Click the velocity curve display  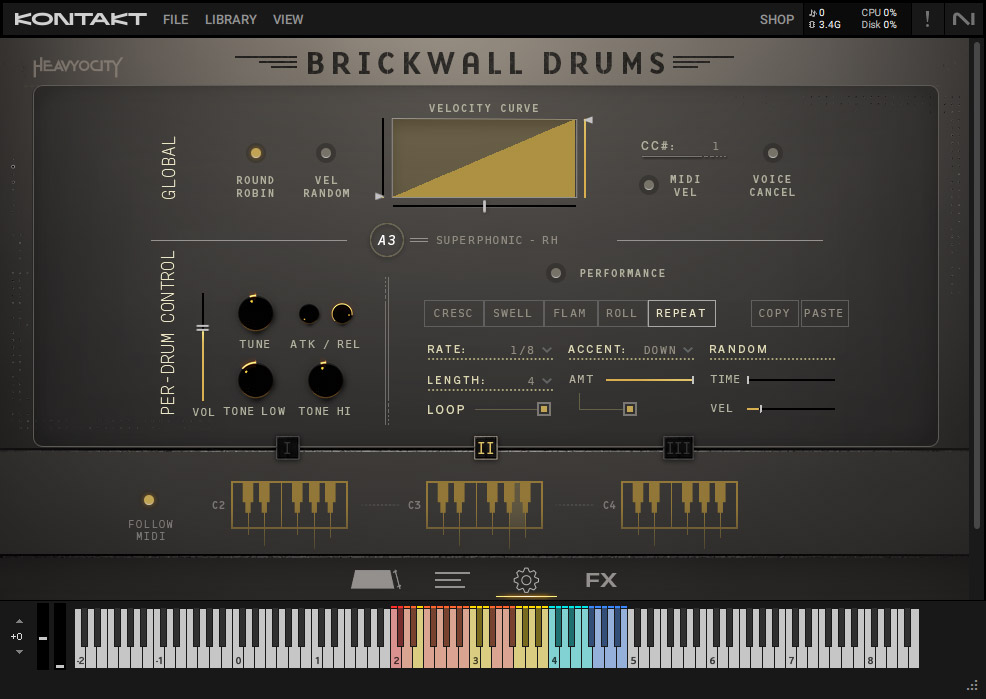pos(484,158)
